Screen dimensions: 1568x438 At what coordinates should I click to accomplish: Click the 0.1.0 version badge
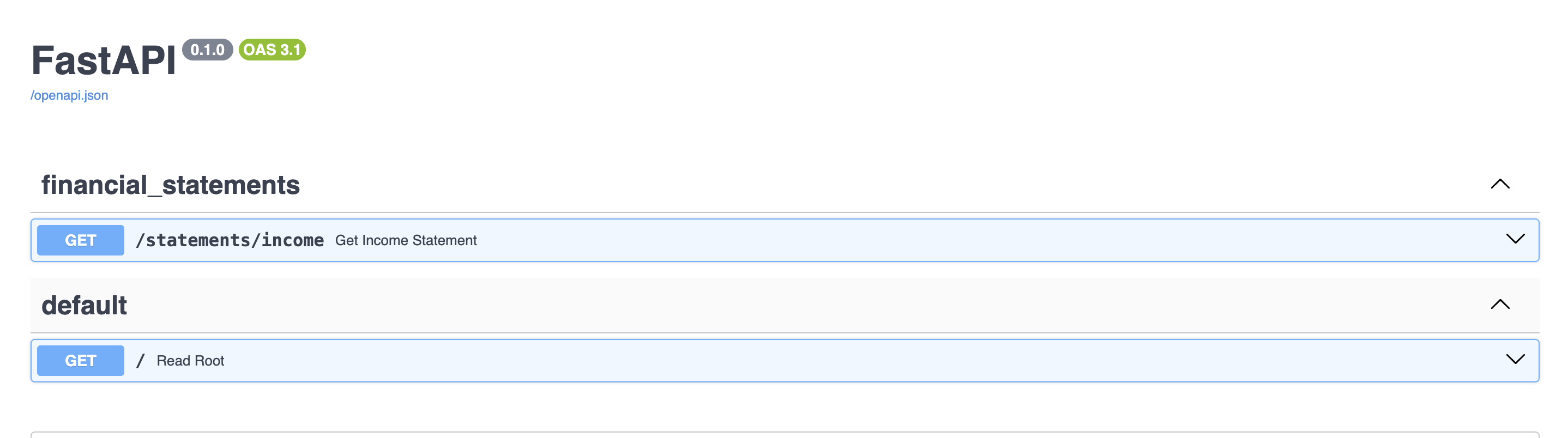tap(207, 50)
